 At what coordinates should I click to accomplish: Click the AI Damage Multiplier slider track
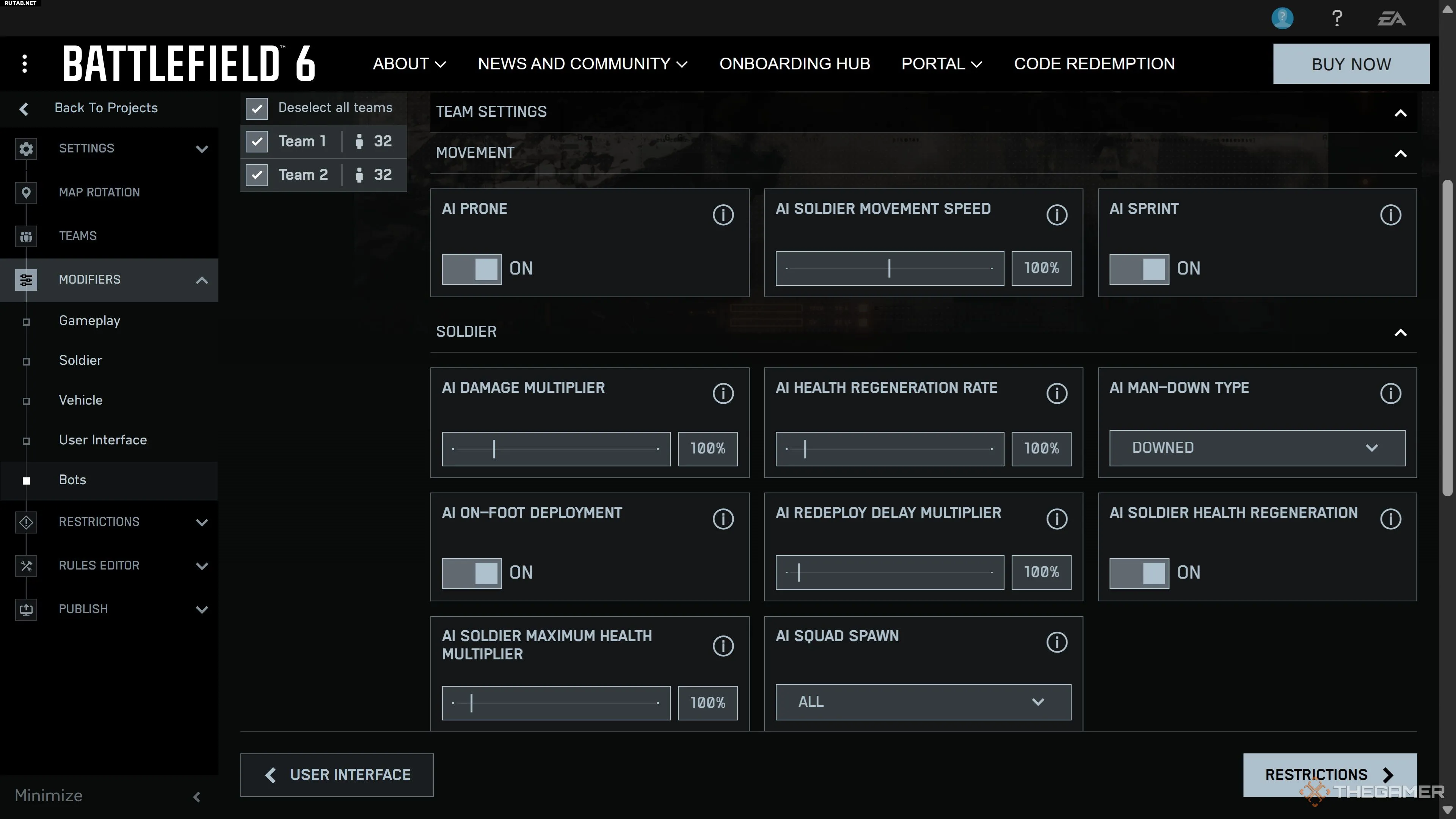555,449
